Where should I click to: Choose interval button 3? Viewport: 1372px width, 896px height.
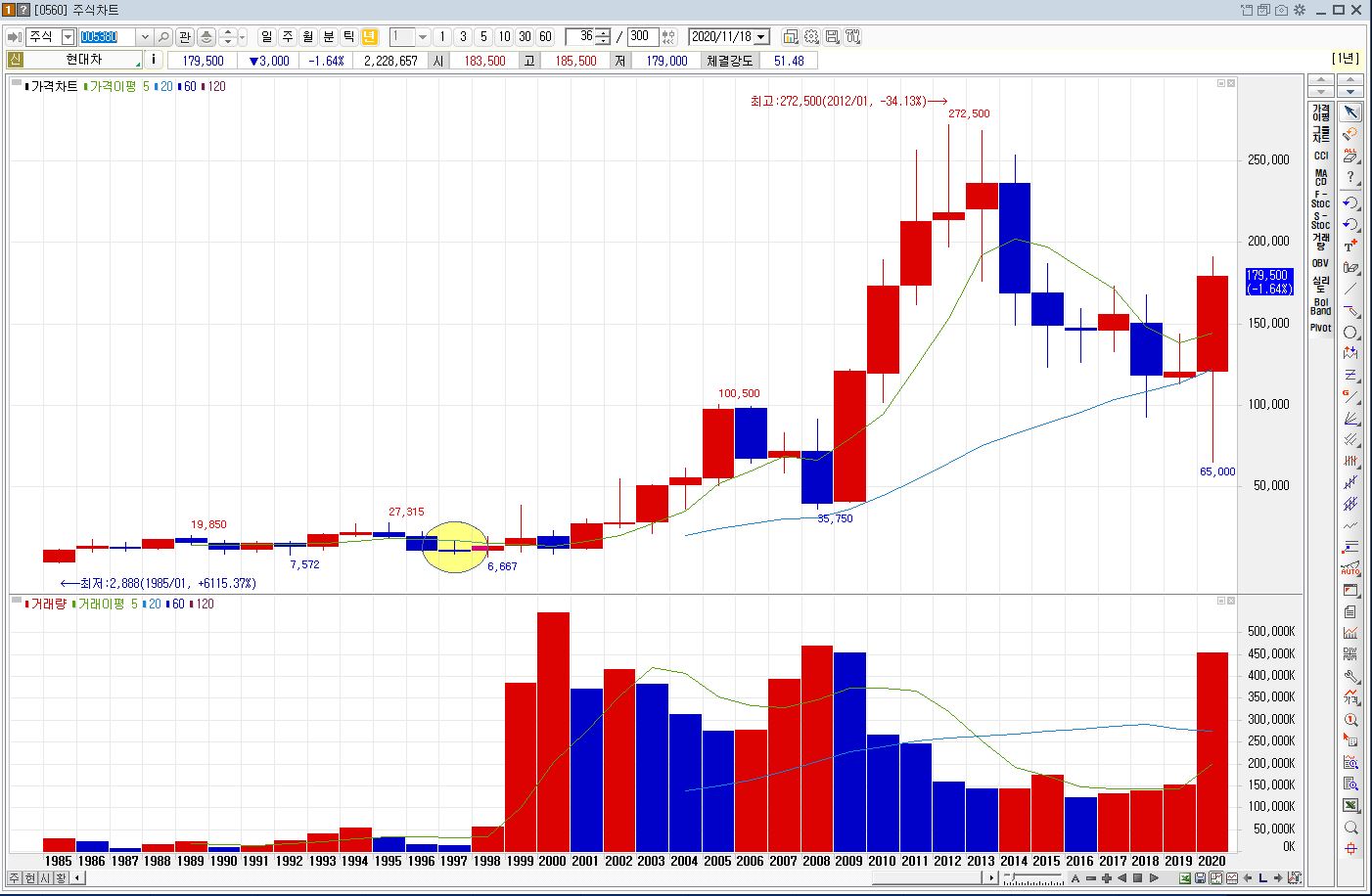[x=462, y=37]
